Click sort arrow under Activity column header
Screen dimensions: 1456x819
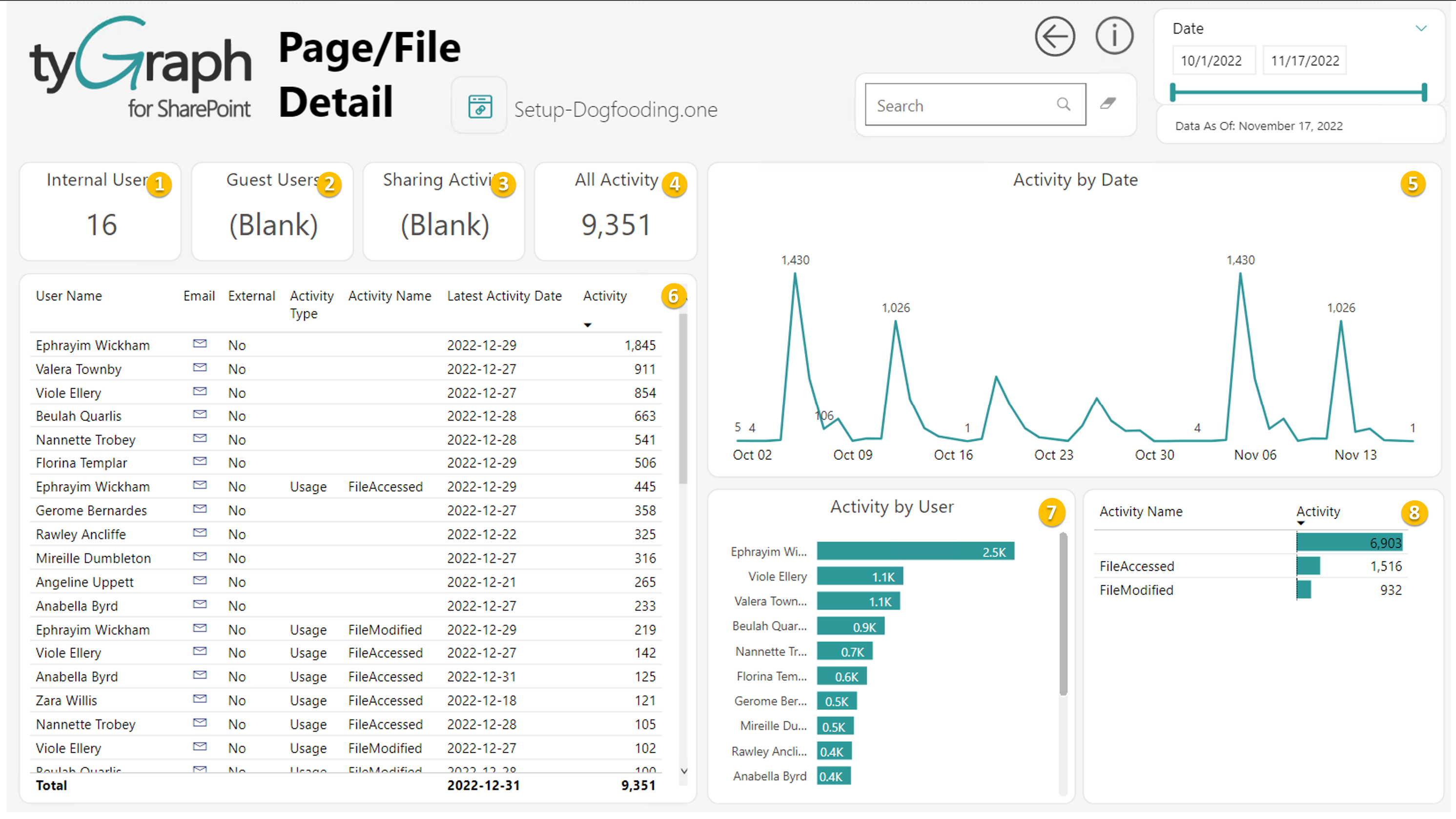587,326
